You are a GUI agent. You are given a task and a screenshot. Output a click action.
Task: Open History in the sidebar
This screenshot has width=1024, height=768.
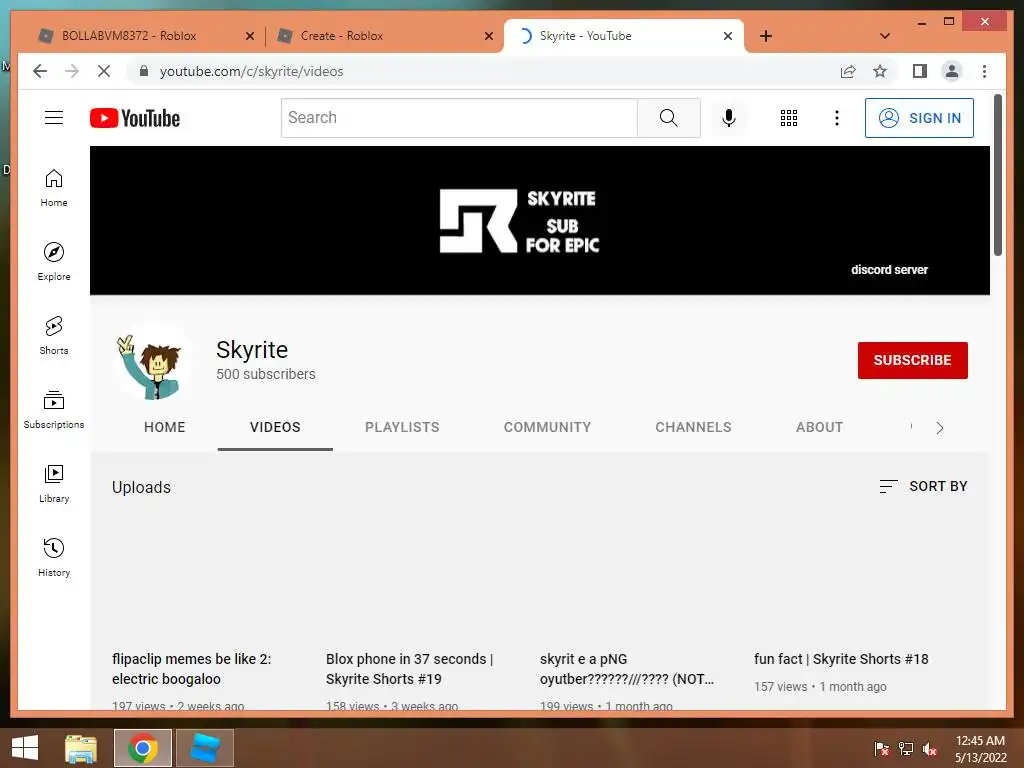54,557
